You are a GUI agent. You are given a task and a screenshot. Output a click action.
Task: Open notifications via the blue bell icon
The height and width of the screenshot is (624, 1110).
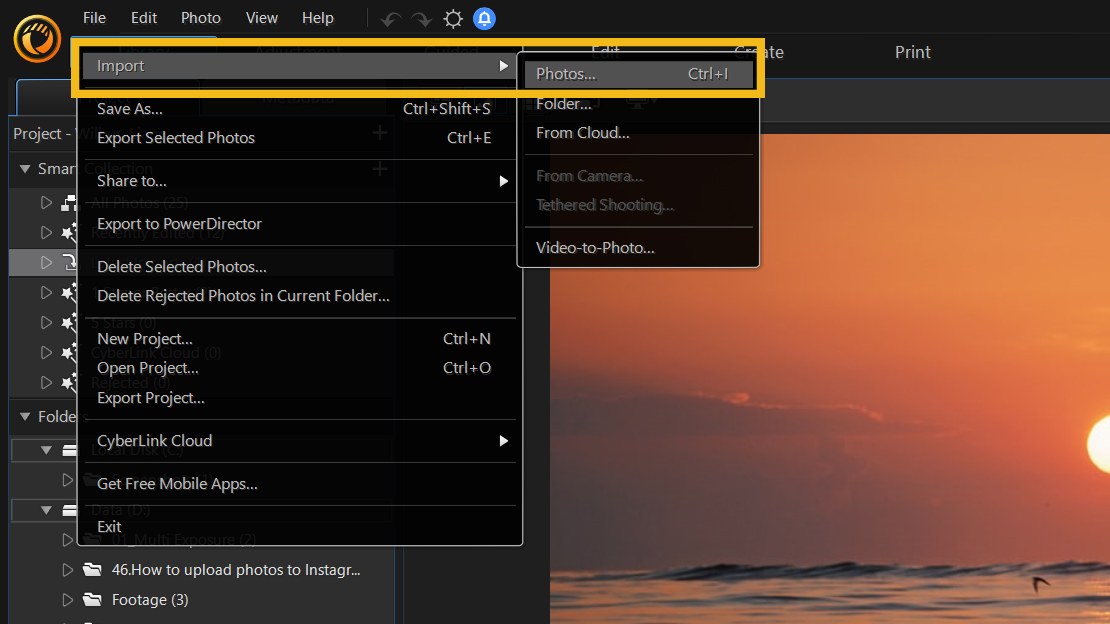coord(484,18)
